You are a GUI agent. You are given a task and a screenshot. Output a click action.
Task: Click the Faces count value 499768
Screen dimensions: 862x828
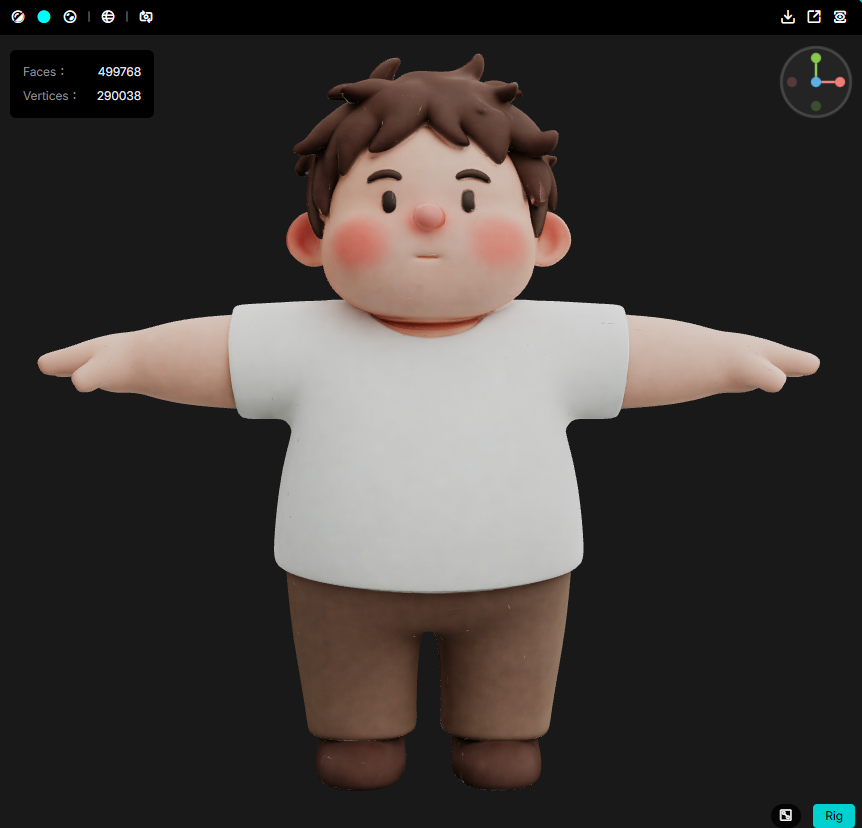point(119,72)
